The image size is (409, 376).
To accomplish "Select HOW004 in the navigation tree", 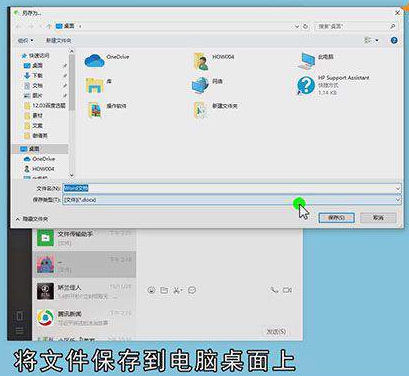I will tap(39, 169).
